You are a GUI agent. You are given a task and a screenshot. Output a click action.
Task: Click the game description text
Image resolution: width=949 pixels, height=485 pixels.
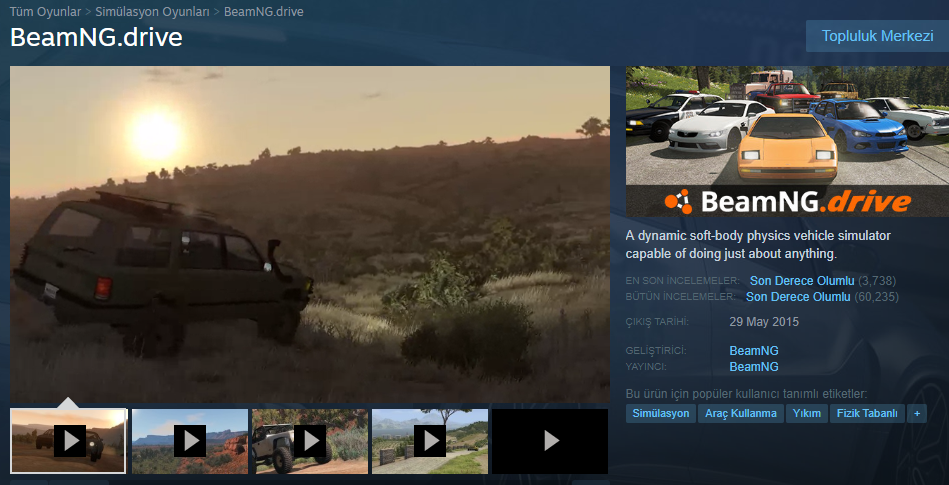tap(758, 245)
